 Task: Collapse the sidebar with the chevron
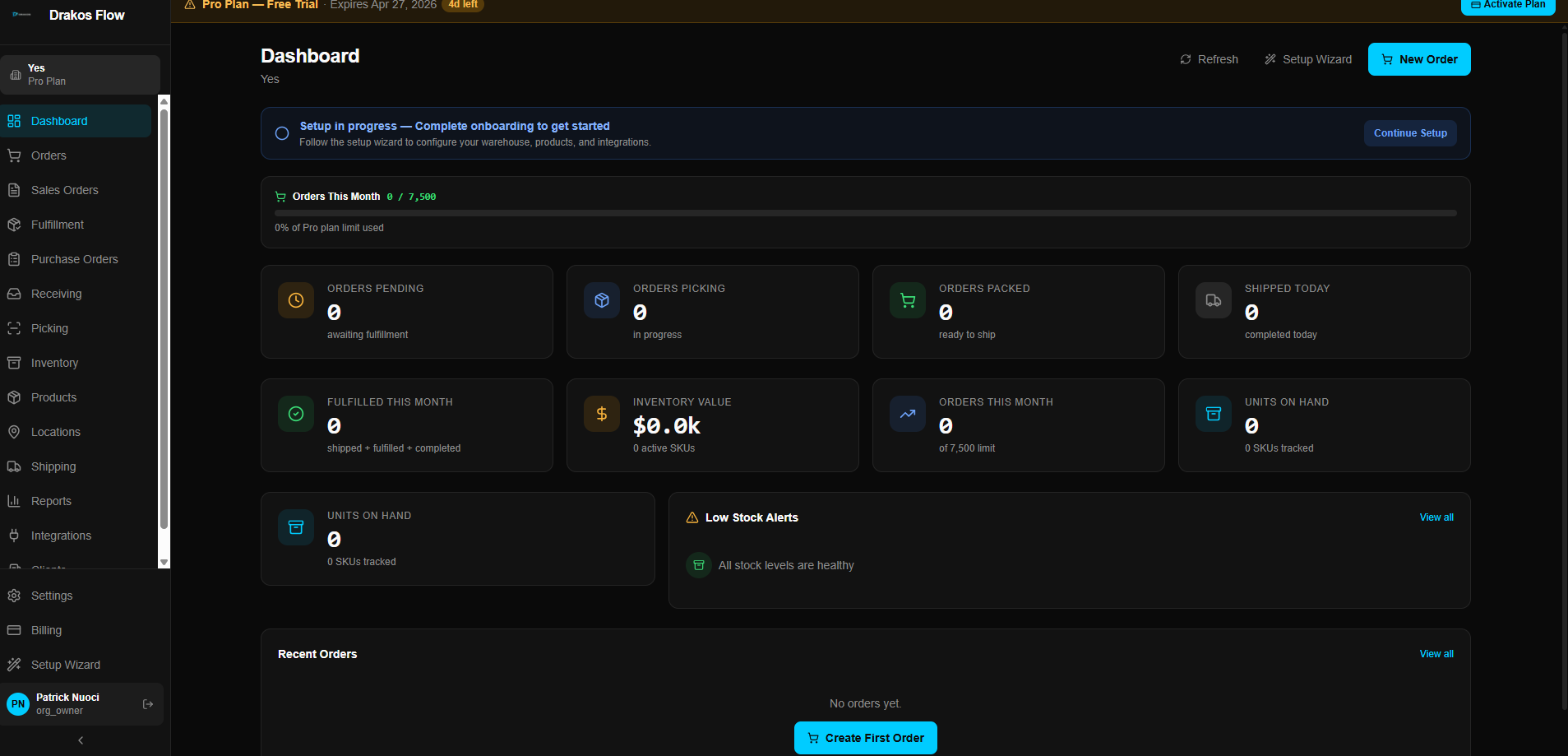(x=81, y=740)
